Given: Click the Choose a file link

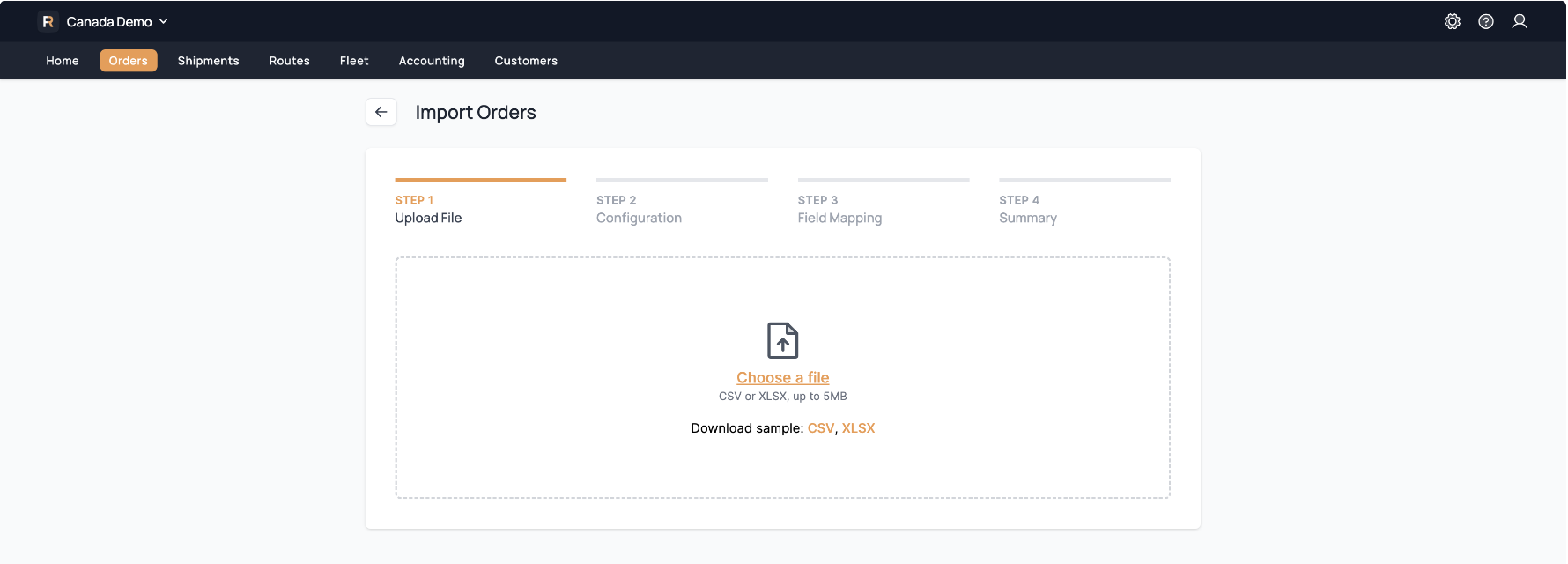Looking at the screenshot, I should click(x=782, y=377).
